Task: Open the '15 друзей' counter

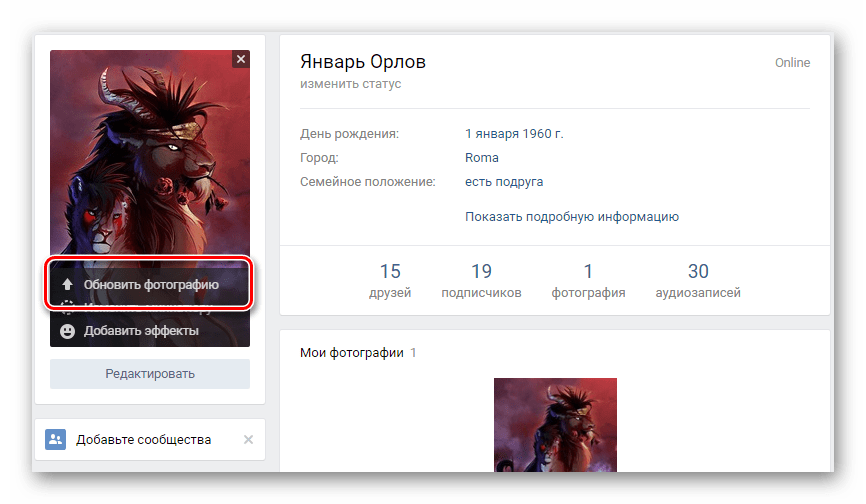Action: point(390,280)
